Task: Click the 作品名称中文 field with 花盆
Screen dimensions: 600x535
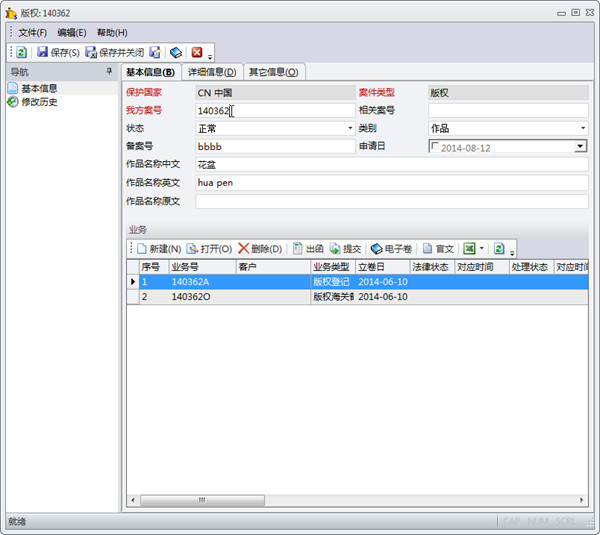Action: (x=392, y=165)
